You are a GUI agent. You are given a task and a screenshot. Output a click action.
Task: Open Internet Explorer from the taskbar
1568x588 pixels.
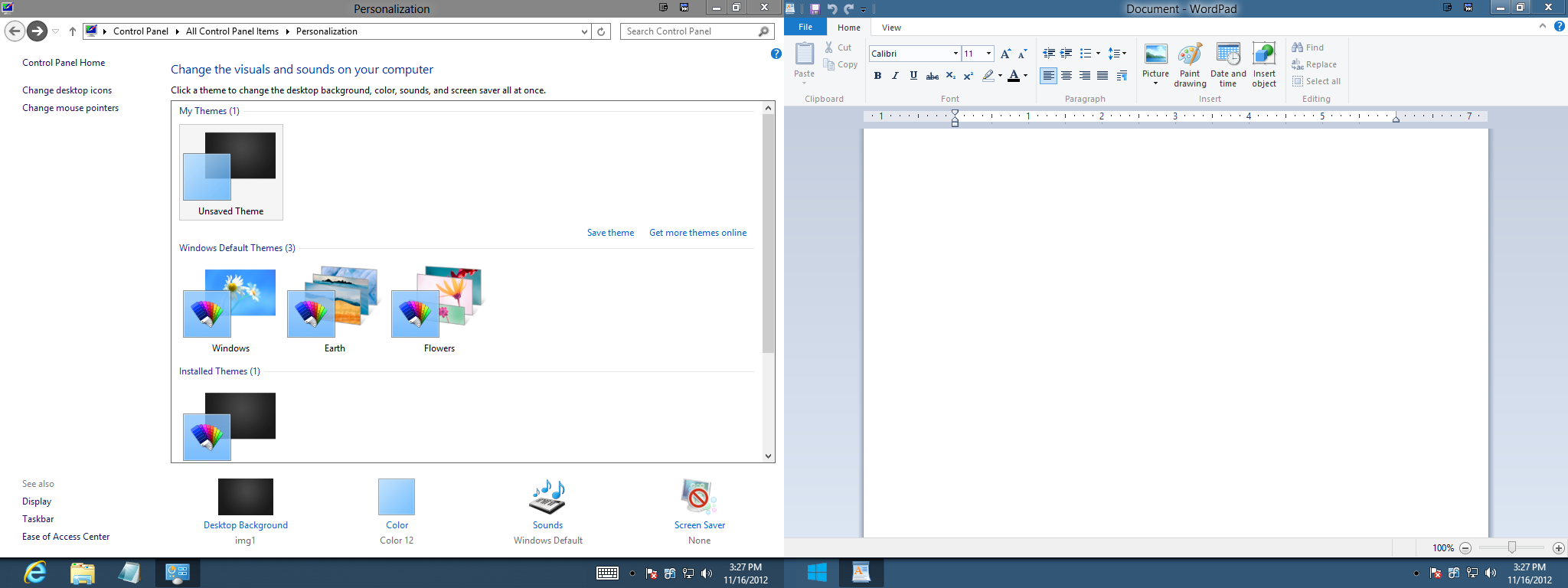click(x=35, y=573)
